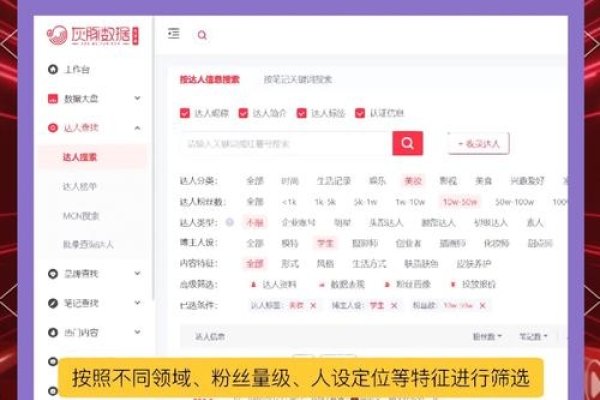Expand the 数据大盘 menu chevron

click(x=137, y=98)
